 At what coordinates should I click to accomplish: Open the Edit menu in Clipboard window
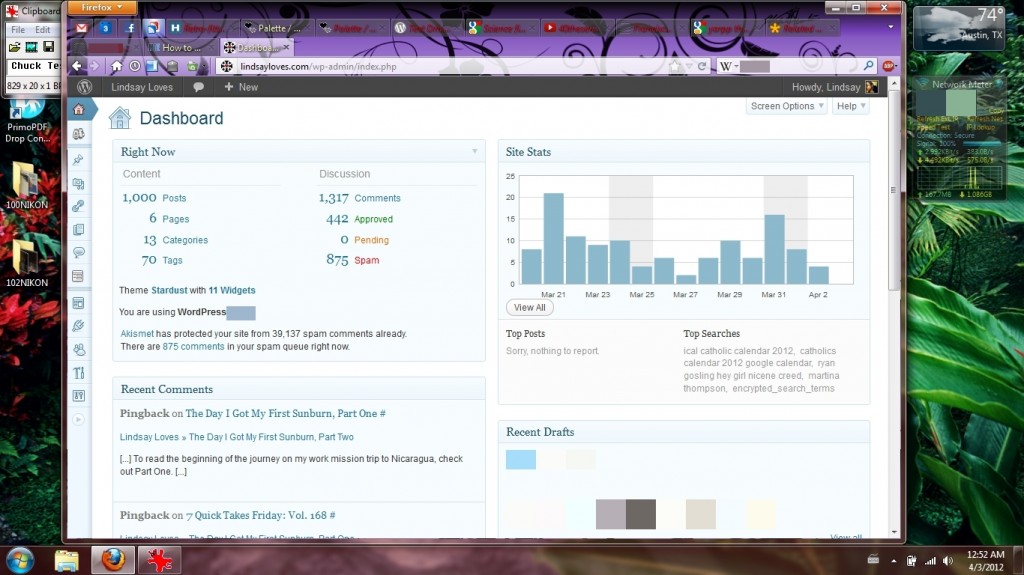[x=42, y=30]
